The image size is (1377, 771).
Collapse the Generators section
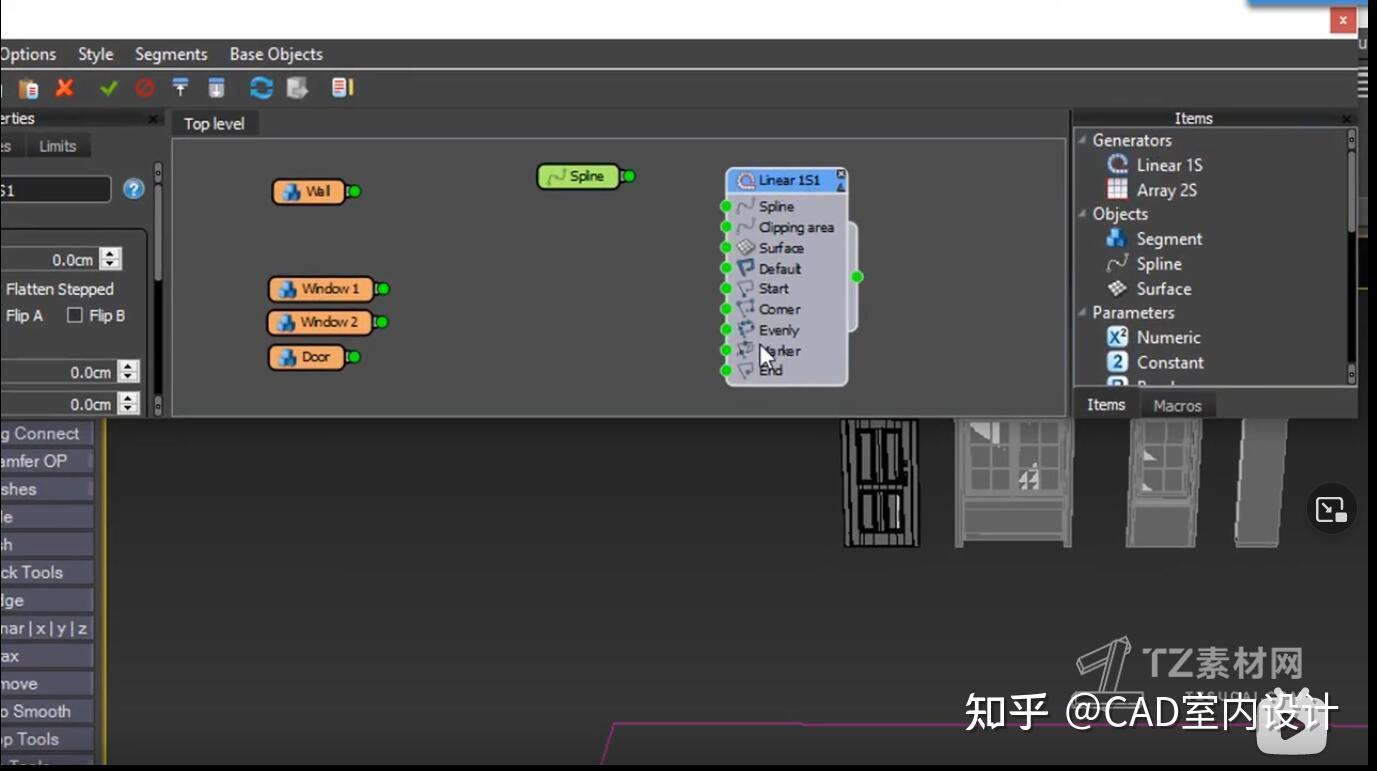point(1084,140)
